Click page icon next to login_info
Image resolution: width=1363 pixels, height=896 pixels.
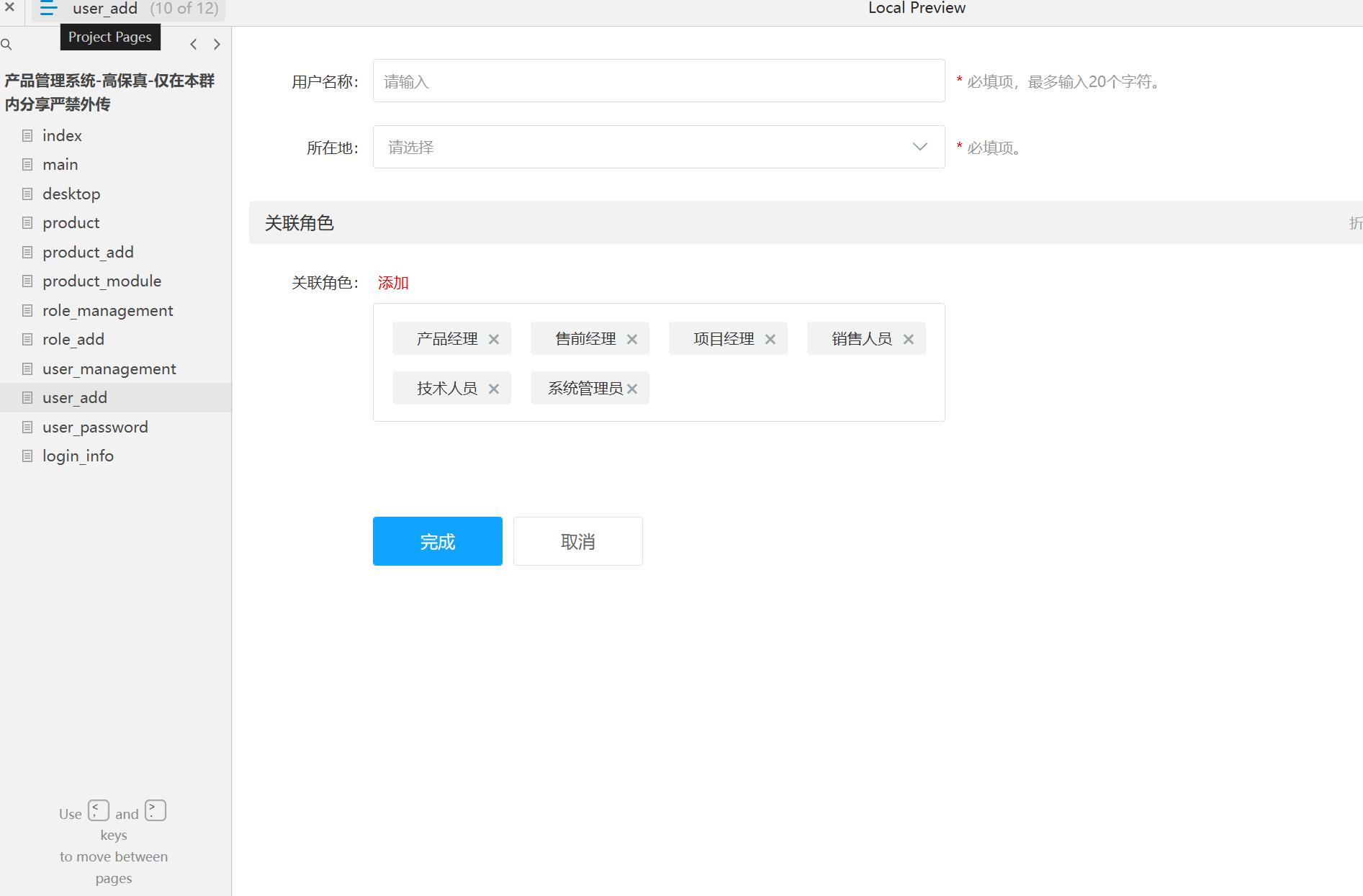27,456
